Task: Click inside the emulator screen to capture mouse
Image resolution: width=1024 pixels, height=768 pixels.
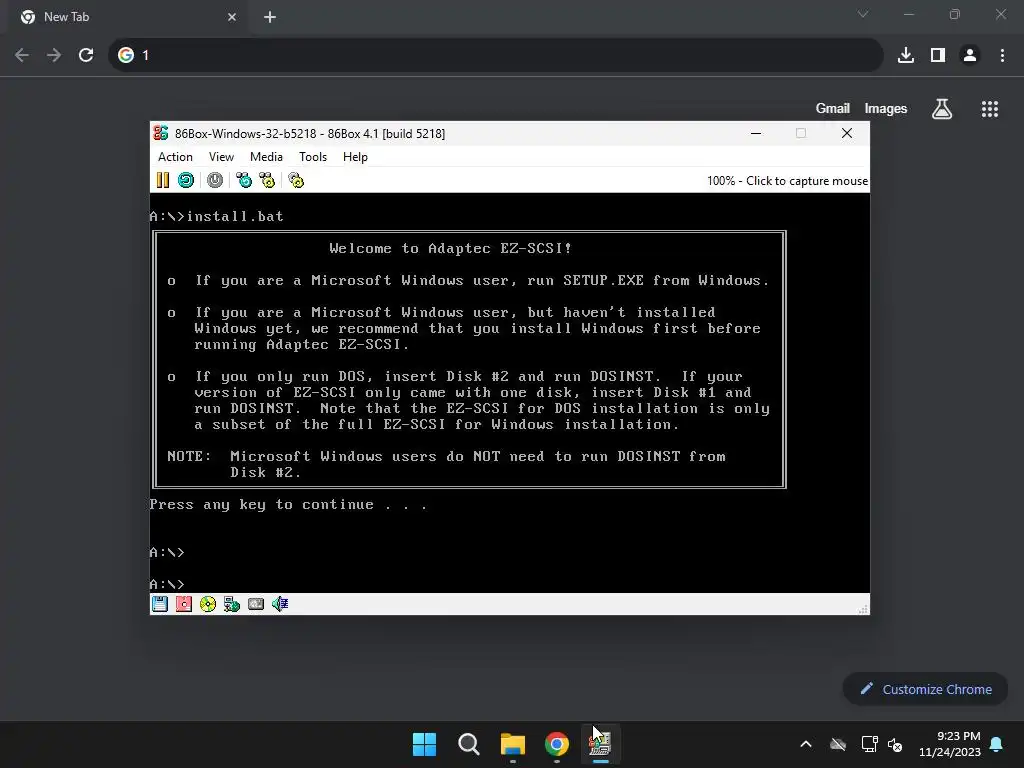Action: (x=509, y=392)
